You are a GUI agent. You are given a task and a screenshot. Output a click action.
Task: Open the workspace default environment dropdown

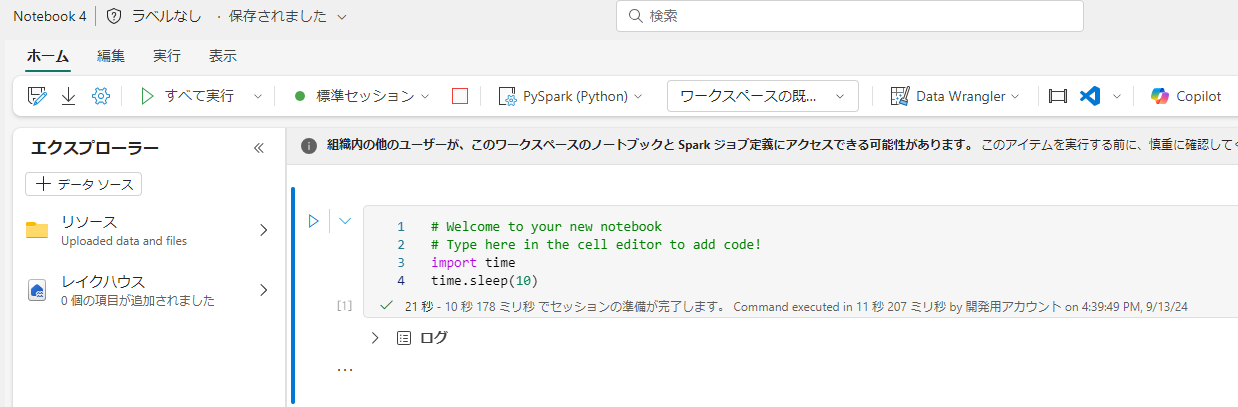tap(763, 96)
